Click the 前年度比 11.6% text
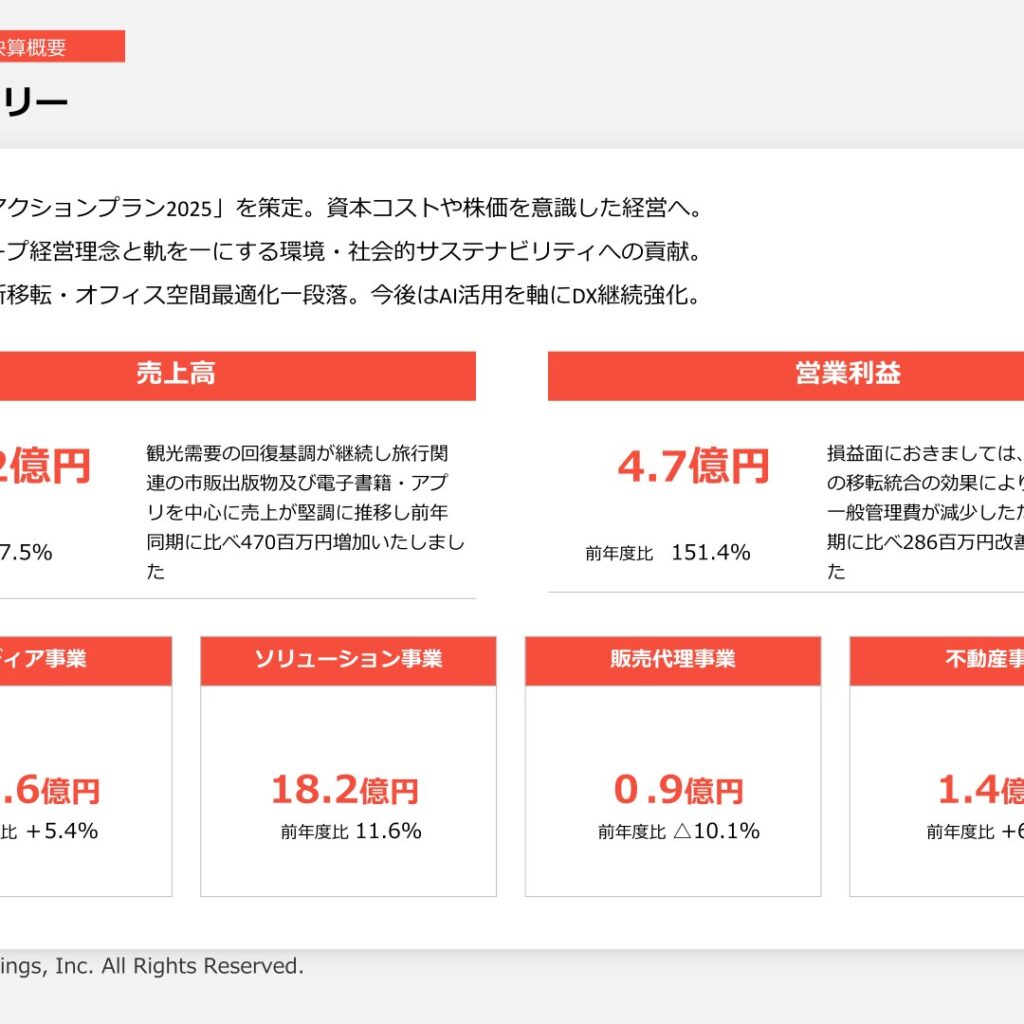 pos(351,831)
